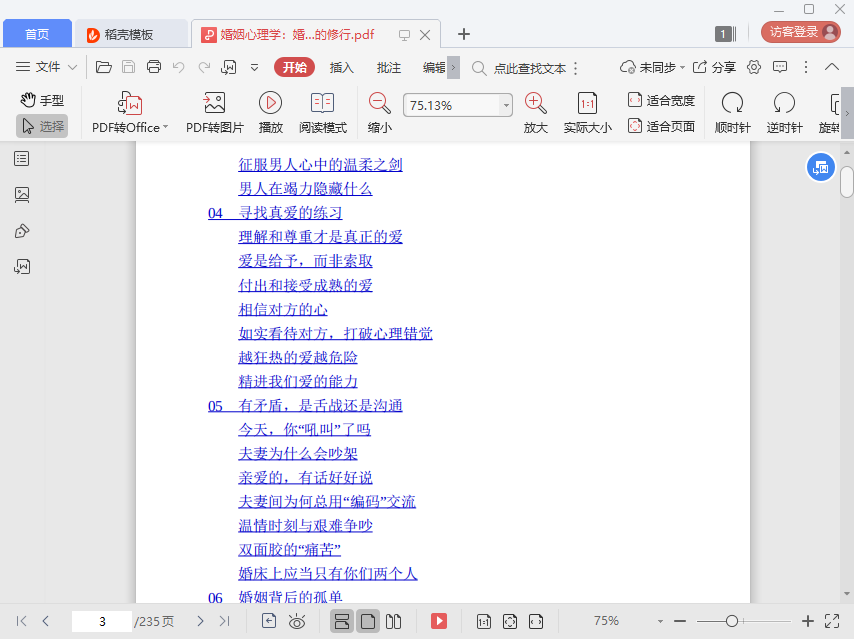Viewport: 854px width, 639px height.
Task: Switch to the 编辑 ribbon tab
Action: click(x=434, y=68)
